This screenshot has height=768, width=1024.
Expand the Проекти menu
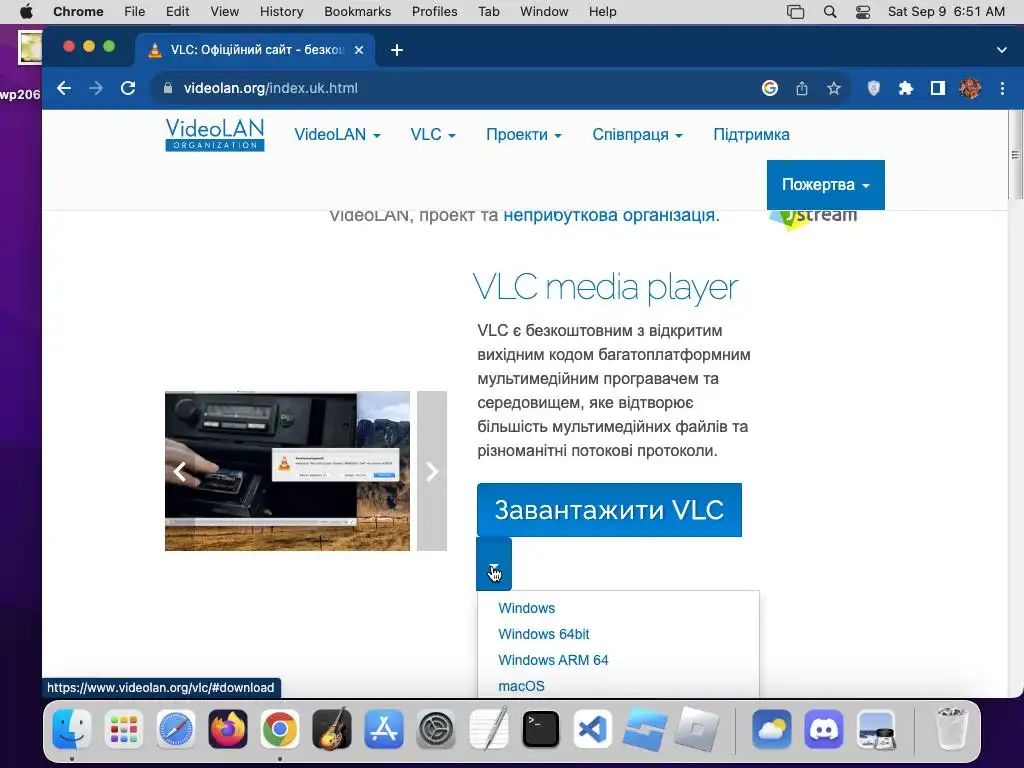point(524,135)
